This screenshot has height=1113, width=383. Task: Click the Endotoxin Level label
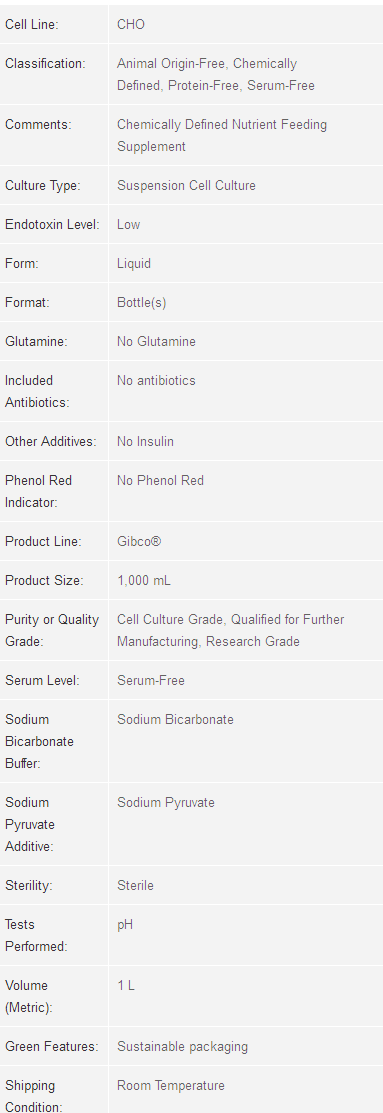pyautogui.click(x=52, y=224)
